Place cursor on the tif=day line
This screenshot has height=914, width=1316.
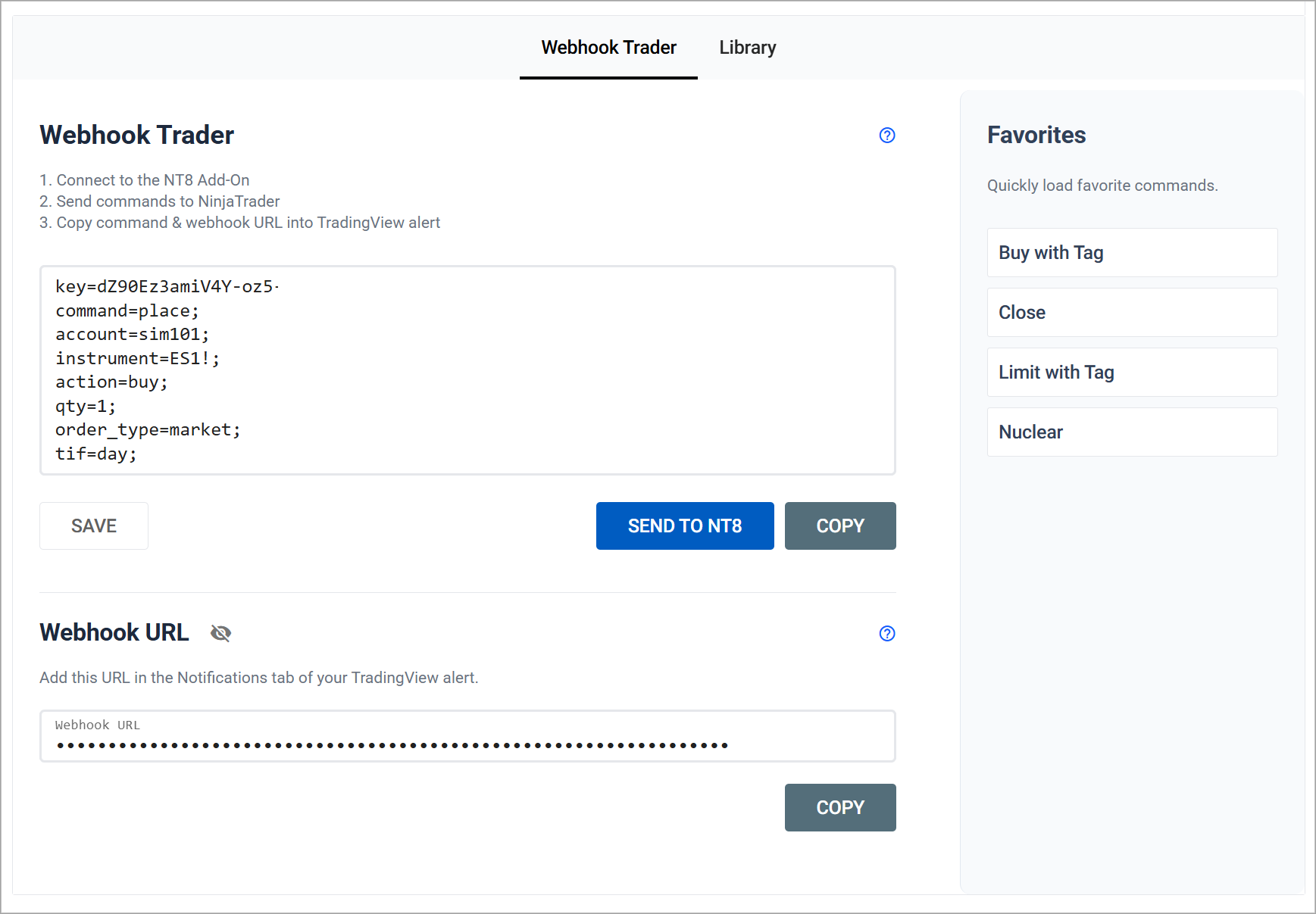pos(96,454)
